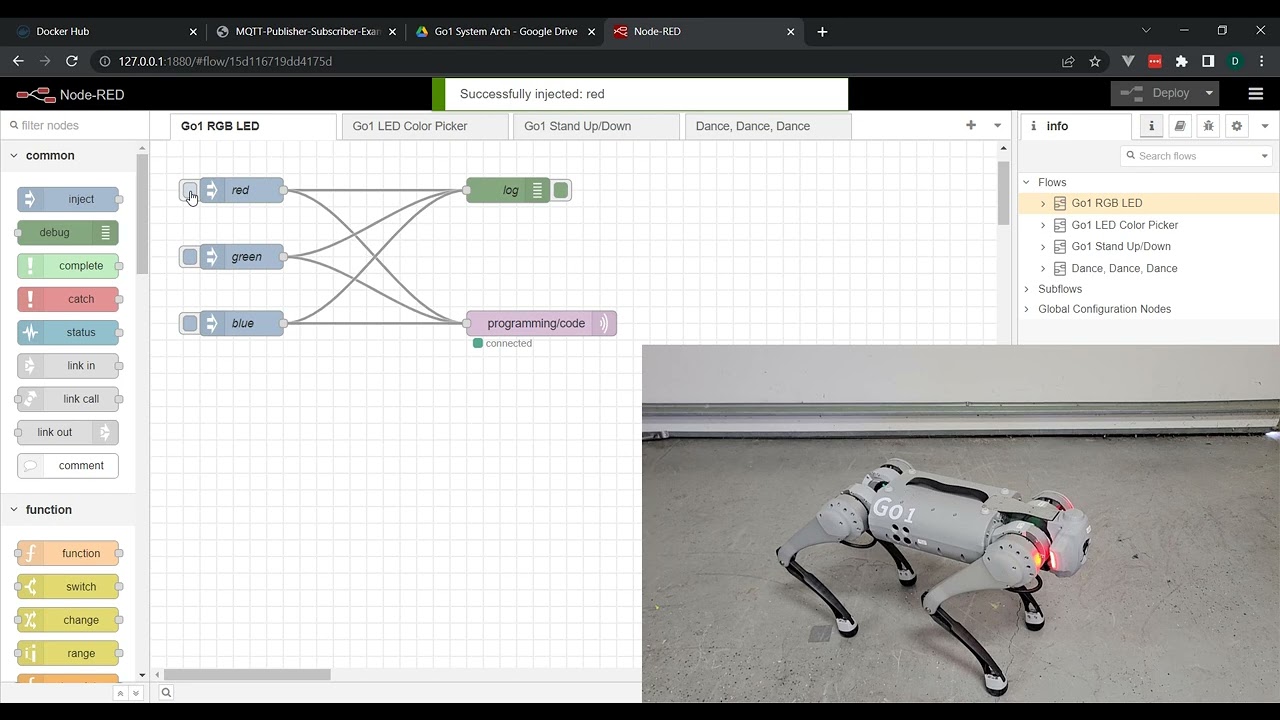Expand the Go1 RGB LED flow entry
This screenshot has width=1280, height=720.
[x=1043, y=203]
